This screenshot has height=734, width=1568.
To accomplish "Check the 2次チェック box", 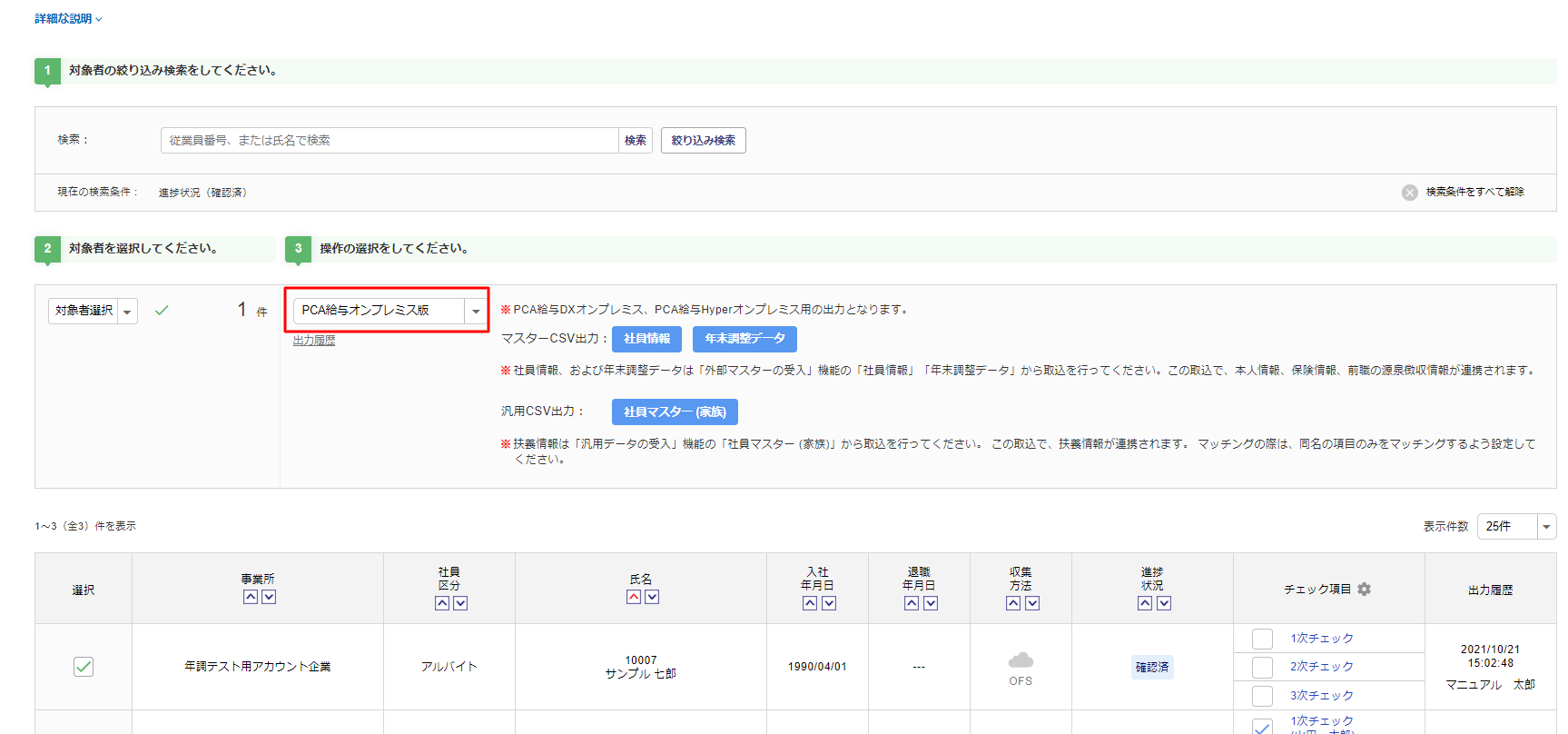I will click(x=1262, y=668).
